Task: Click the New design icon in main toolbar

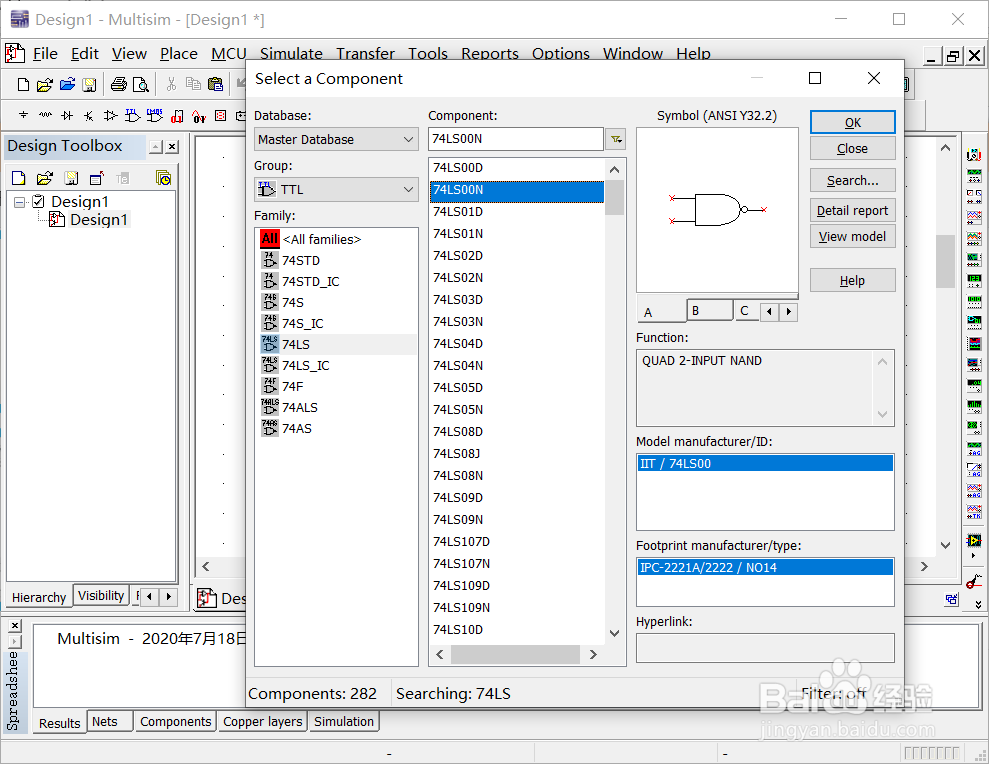Action: 23,85
